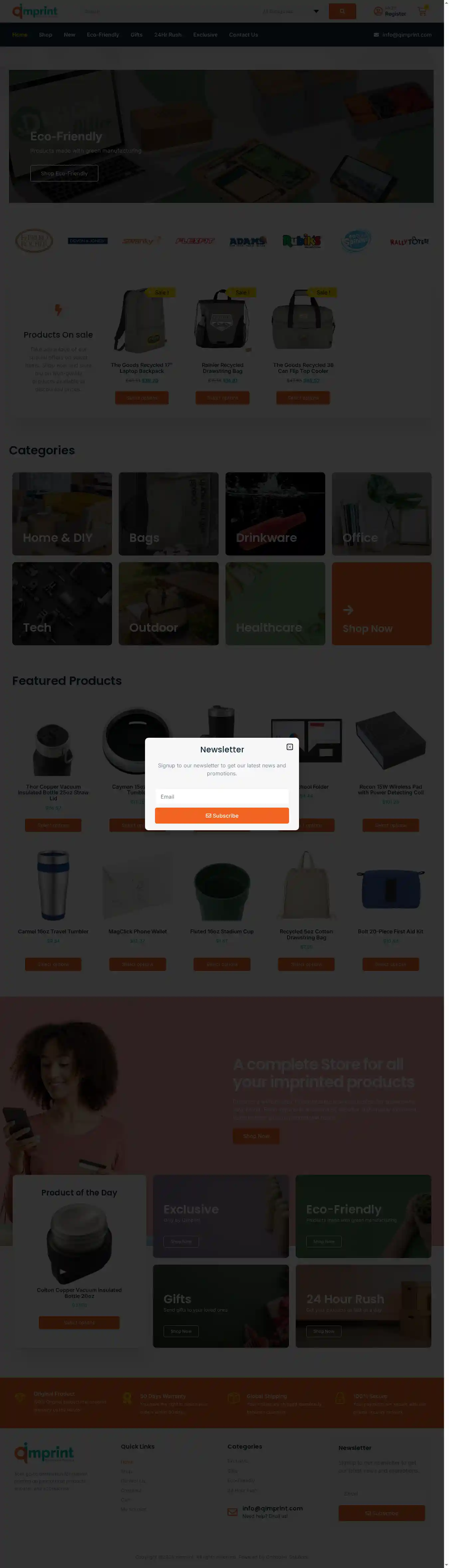This screenshot has height=1568, width=449.
Task: Click the Shop Now arrow tile
Action: pos(381,603)
